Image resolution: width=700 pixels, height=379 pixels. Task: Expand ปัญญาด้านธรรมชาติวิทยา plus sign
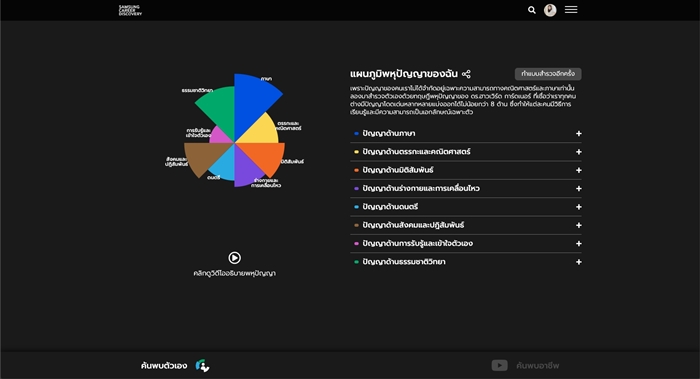[579, 262]
